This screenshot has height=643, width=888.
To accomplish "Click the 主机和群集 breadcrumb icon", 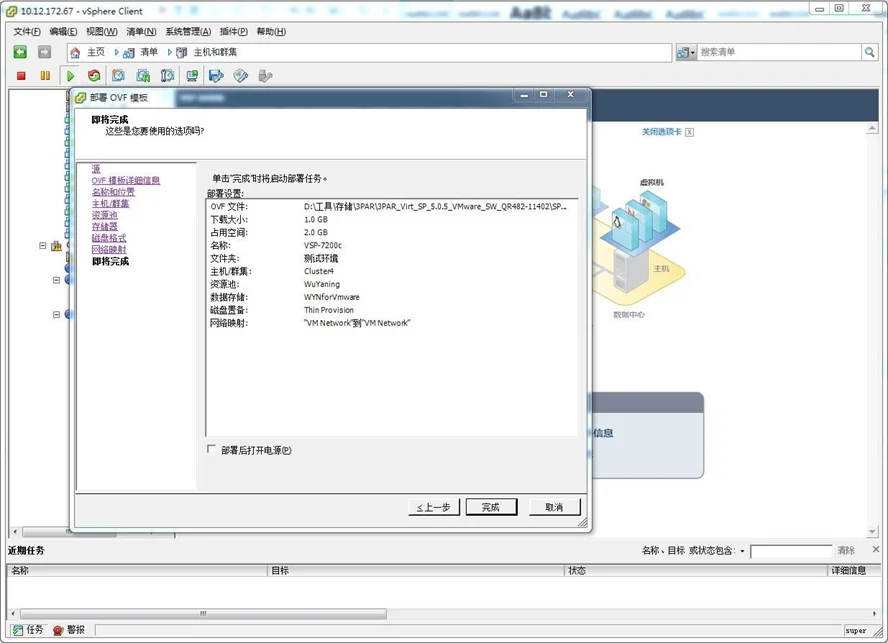I will click(x=182, y=53).
